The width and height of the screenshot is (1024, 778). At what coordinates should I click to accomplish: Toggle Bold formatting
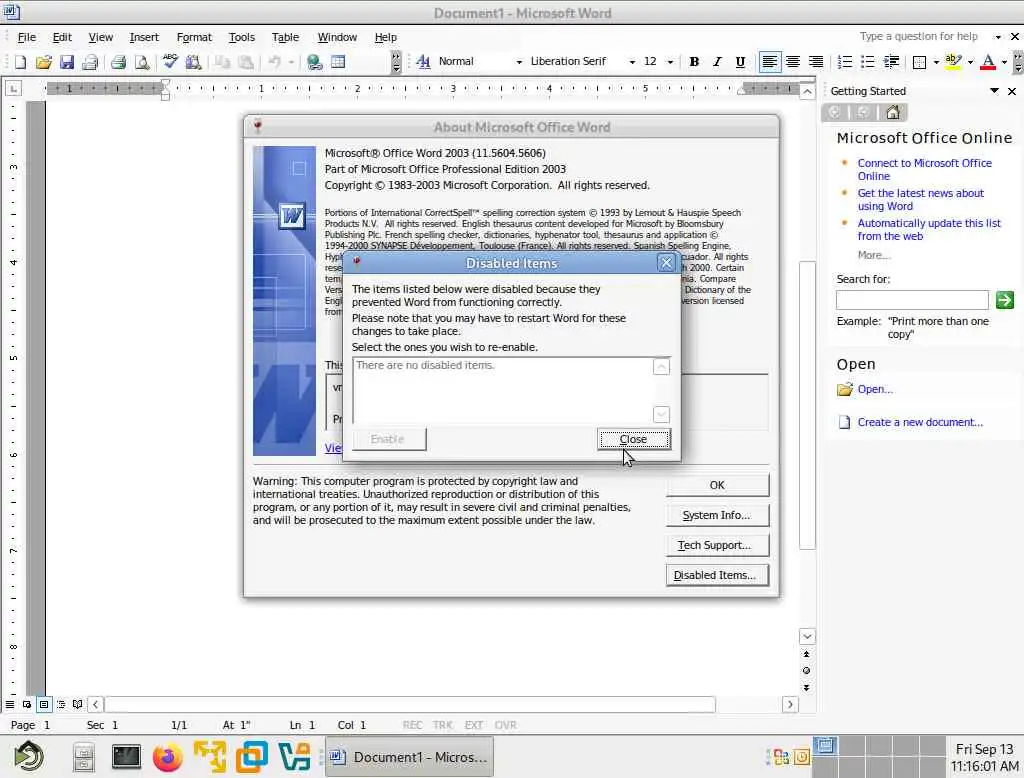pos(694,61)
